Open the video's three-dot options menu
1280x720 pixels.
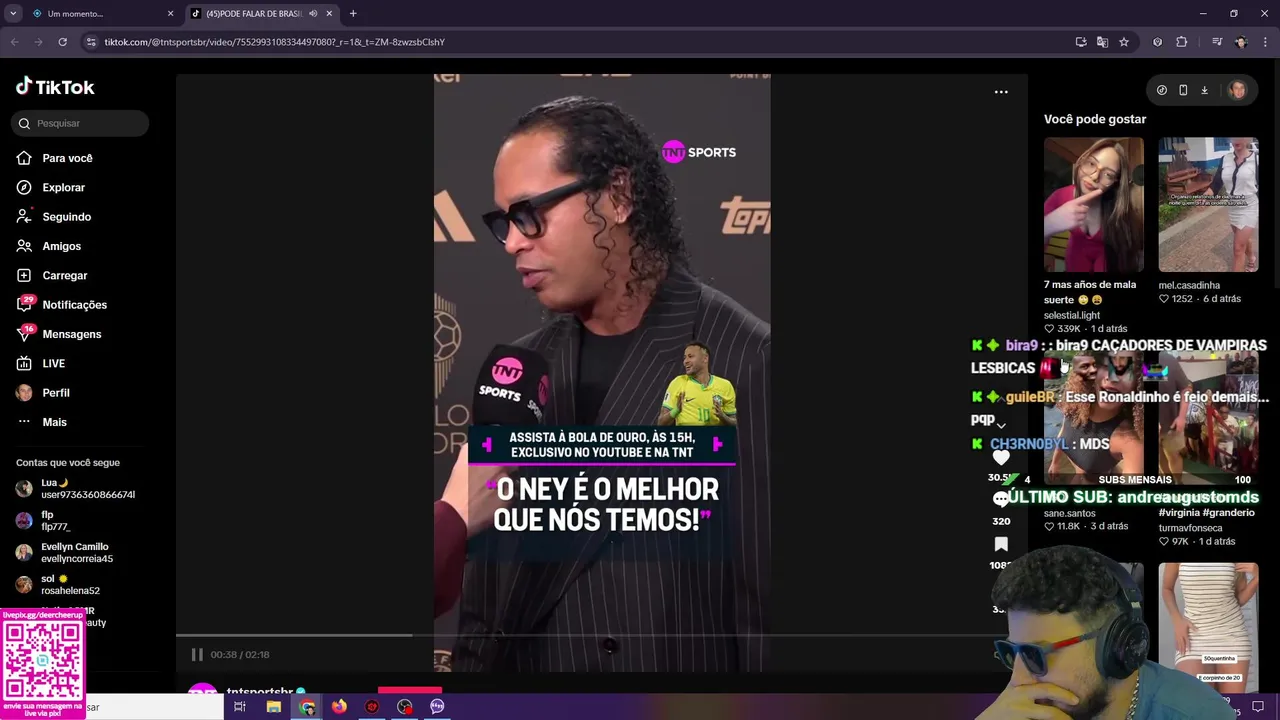[x=1001, y=92]
